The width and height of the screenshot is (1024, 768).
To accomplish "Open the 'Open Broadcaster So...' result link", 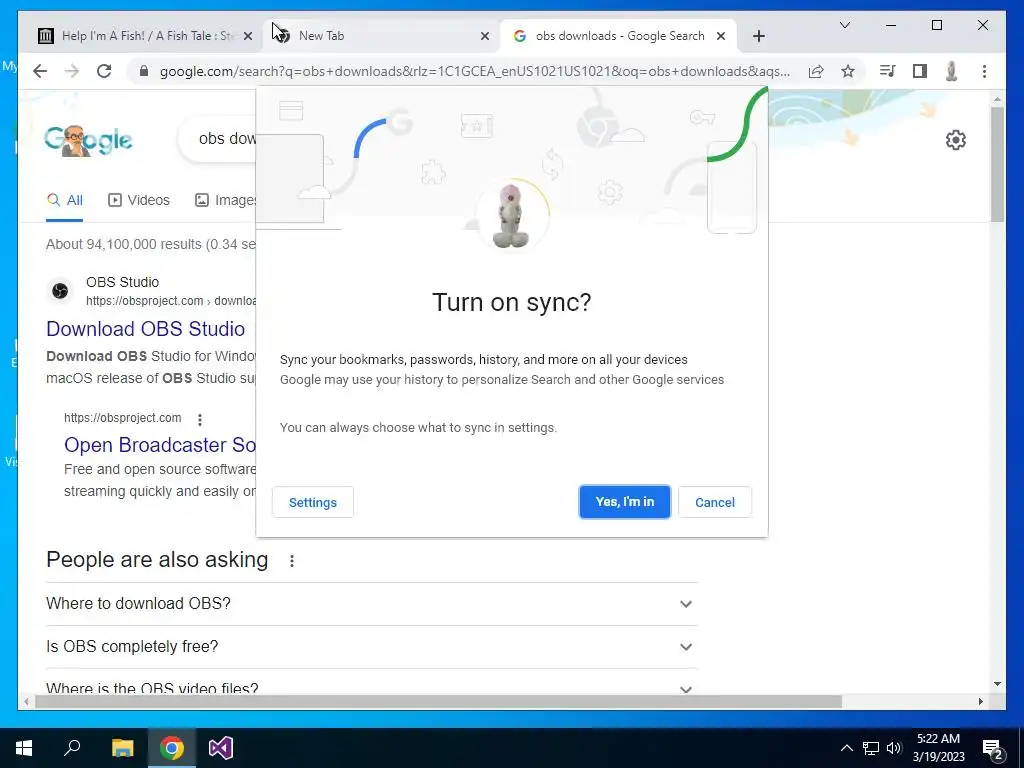I will pyautogui.click(x=160, y=445).
